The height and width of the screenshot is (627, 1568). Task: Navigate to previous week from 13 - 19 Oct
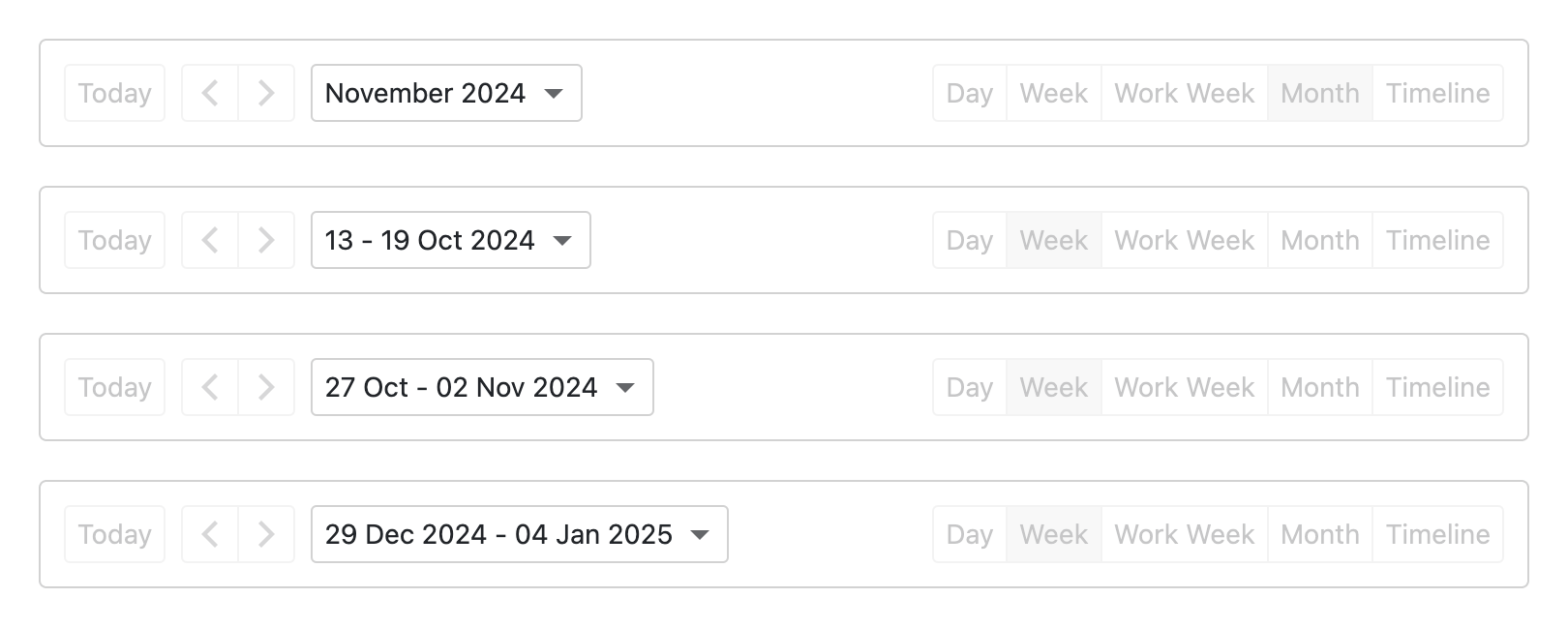coord(209,240)
